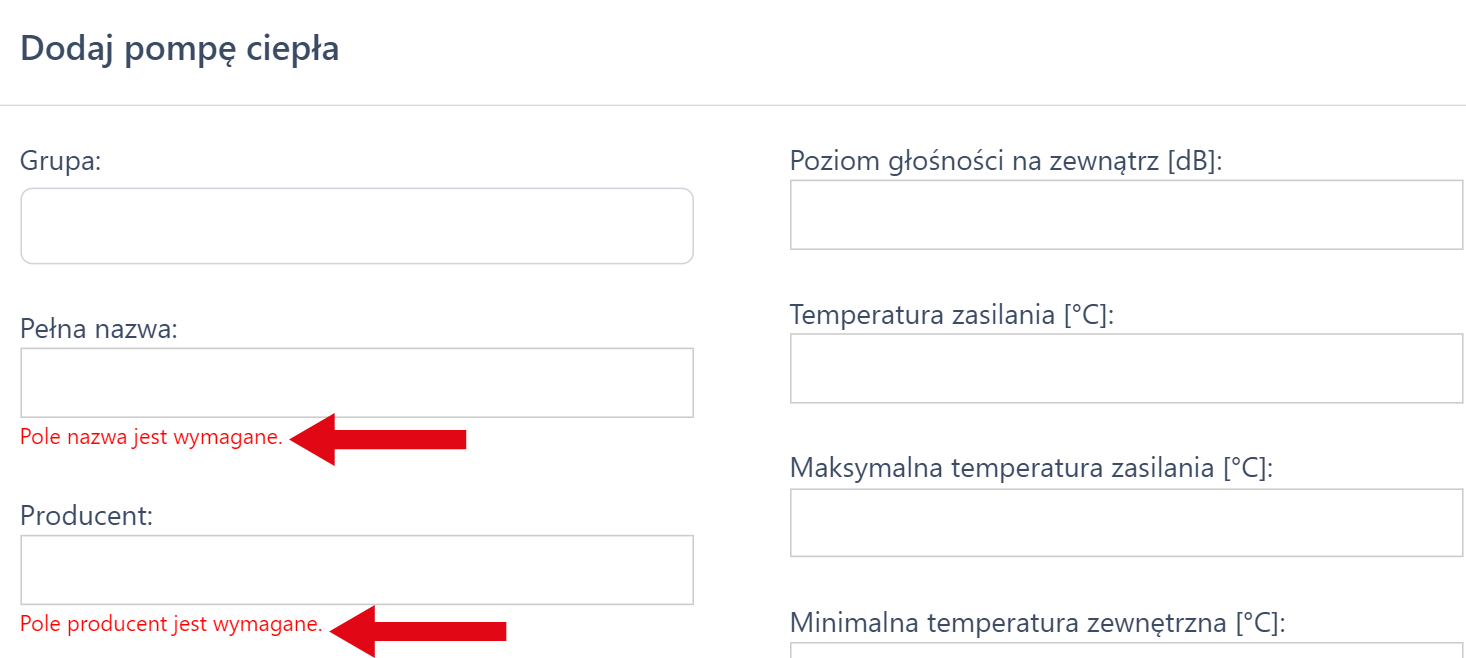The width and height of the screenshot is (1466, 658).
Task: Click the Producent input box
Action: click(356, 569)
